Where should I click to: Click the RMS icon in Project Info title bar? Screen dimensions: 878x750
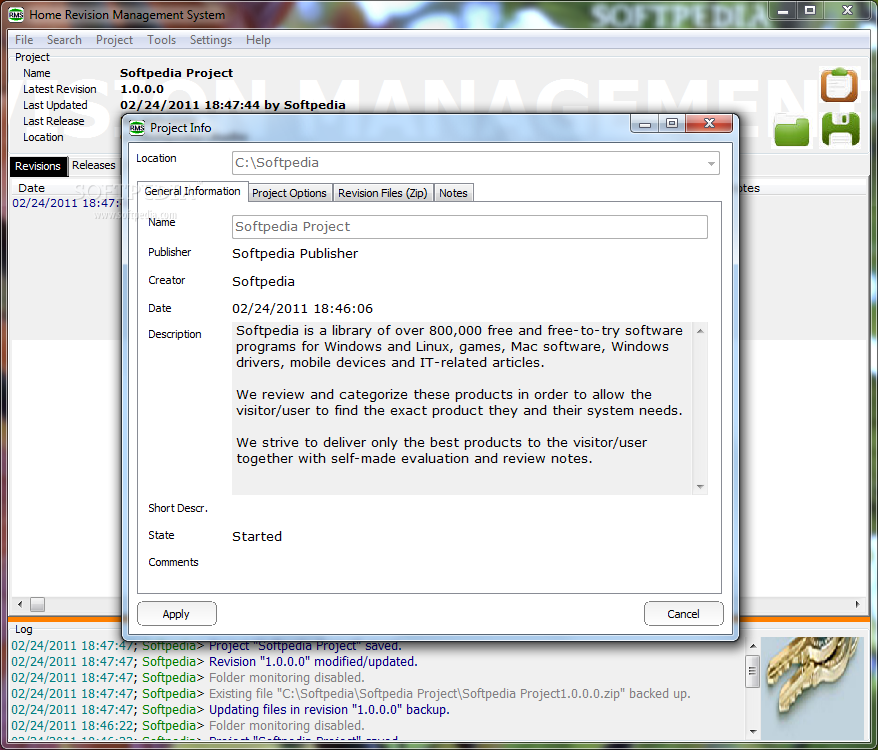point(137,128)
